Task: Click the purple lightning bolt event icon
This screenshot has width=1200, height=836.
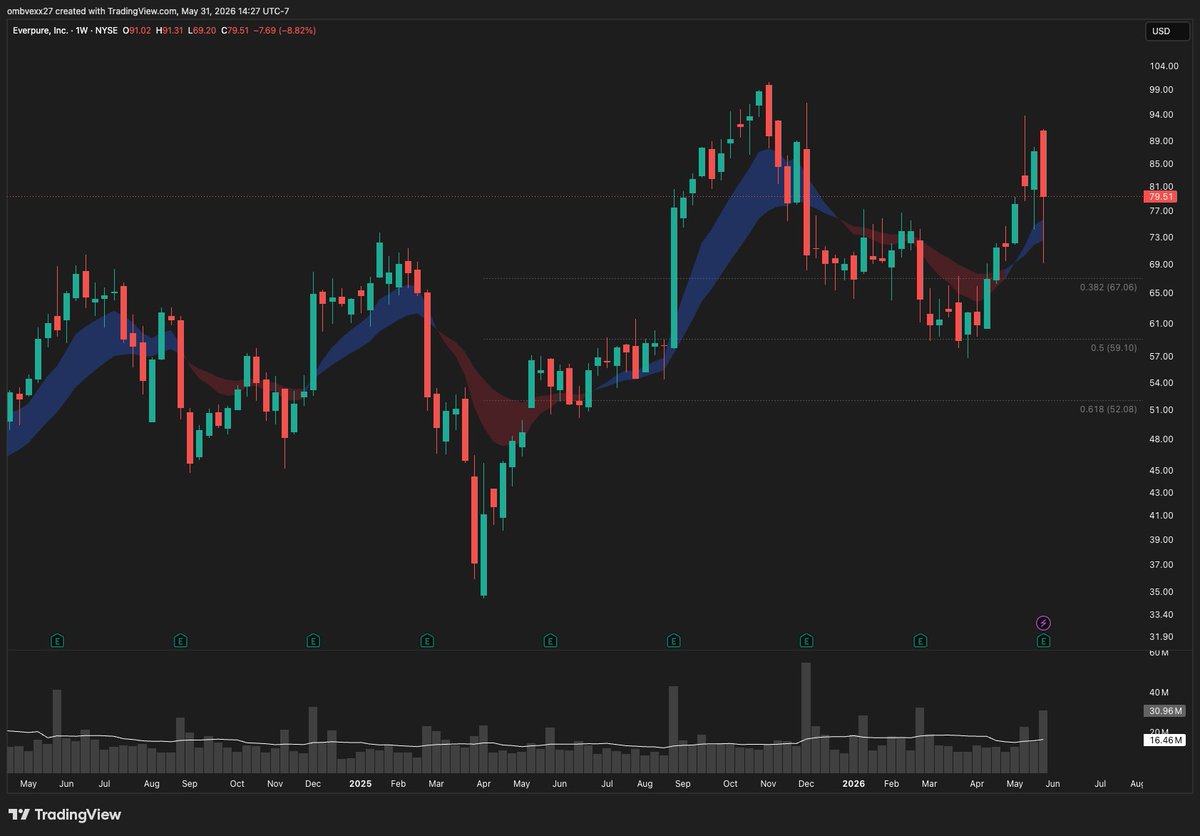Action: point(1043,623)
